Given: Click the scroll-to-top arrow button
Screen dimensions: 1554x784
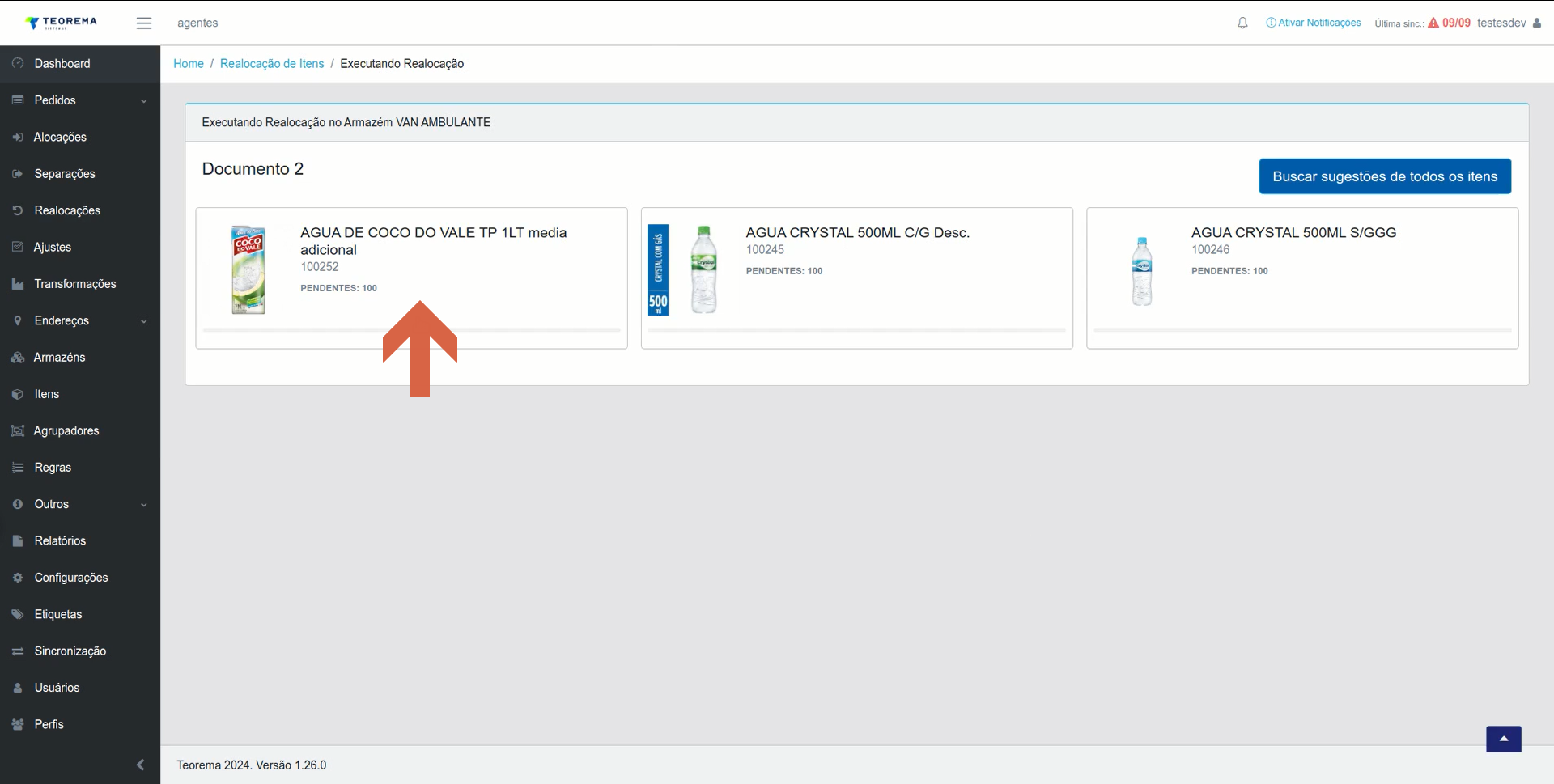Looking at the screenshot, I should click(x=1503, y=739).
